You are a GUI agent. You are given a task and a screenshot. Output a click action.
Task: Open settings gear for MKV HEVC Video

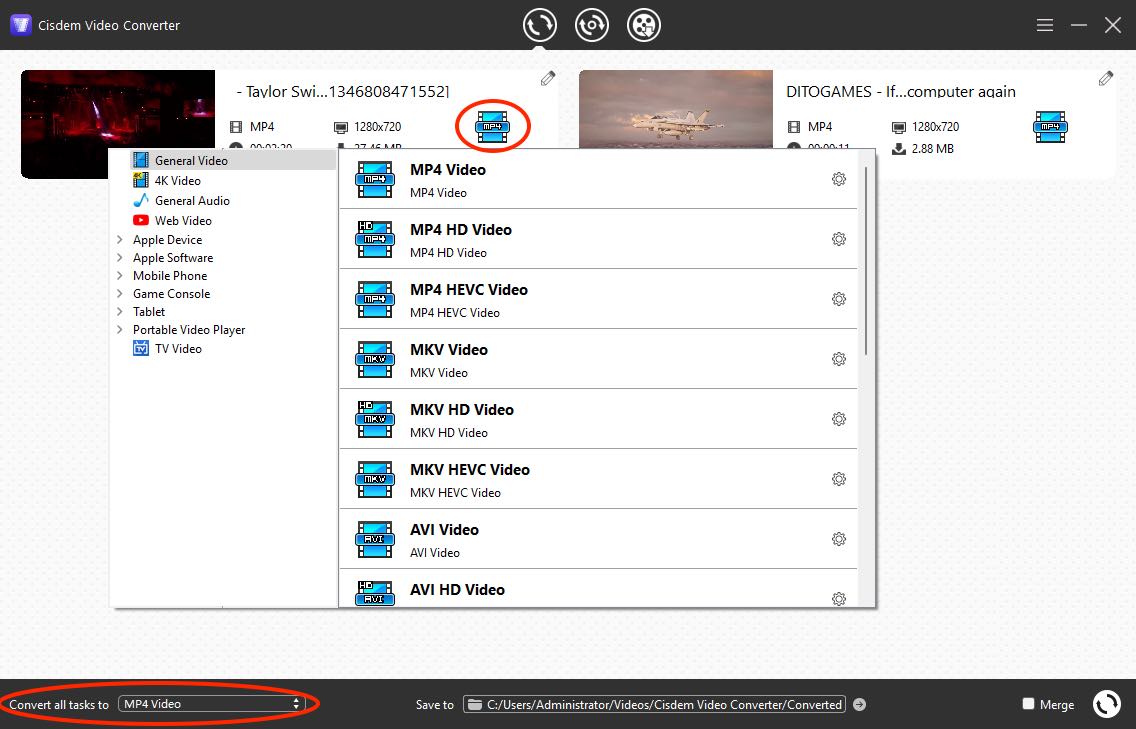839,479
